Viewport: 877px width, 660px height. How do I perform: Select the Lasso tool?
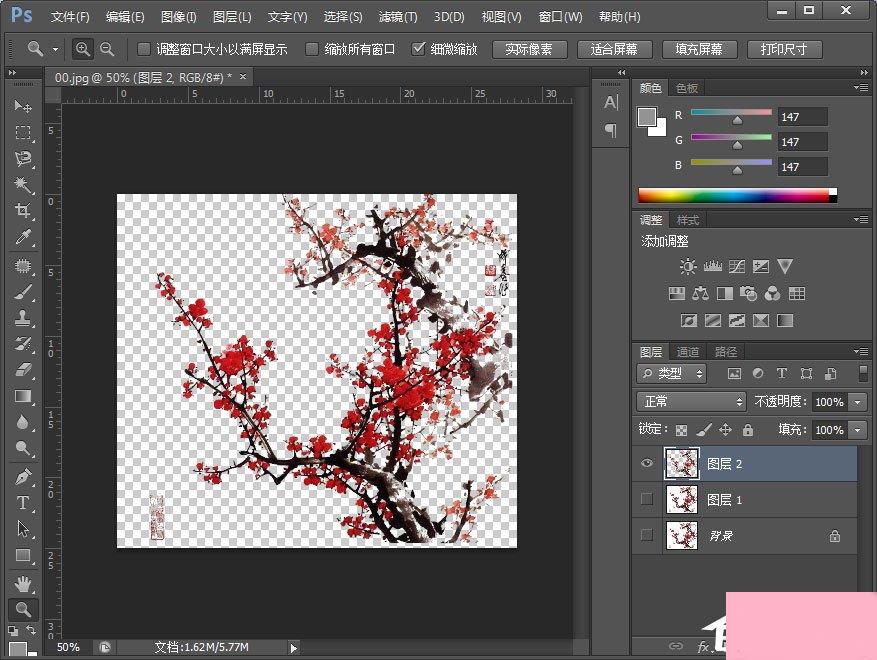(22, 159)
